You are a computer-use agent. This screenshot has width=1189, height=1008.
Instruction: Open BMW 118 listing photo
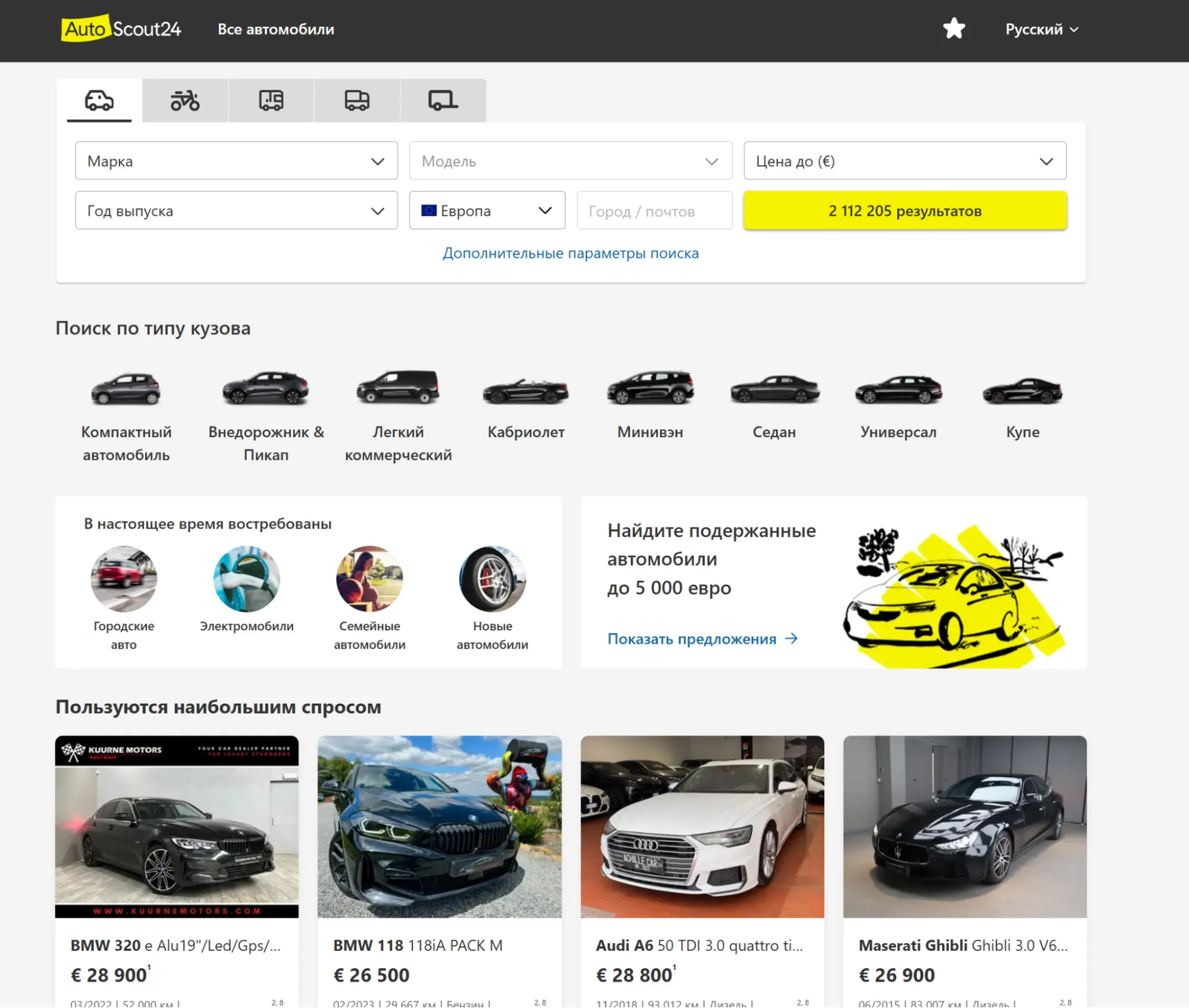439,827
